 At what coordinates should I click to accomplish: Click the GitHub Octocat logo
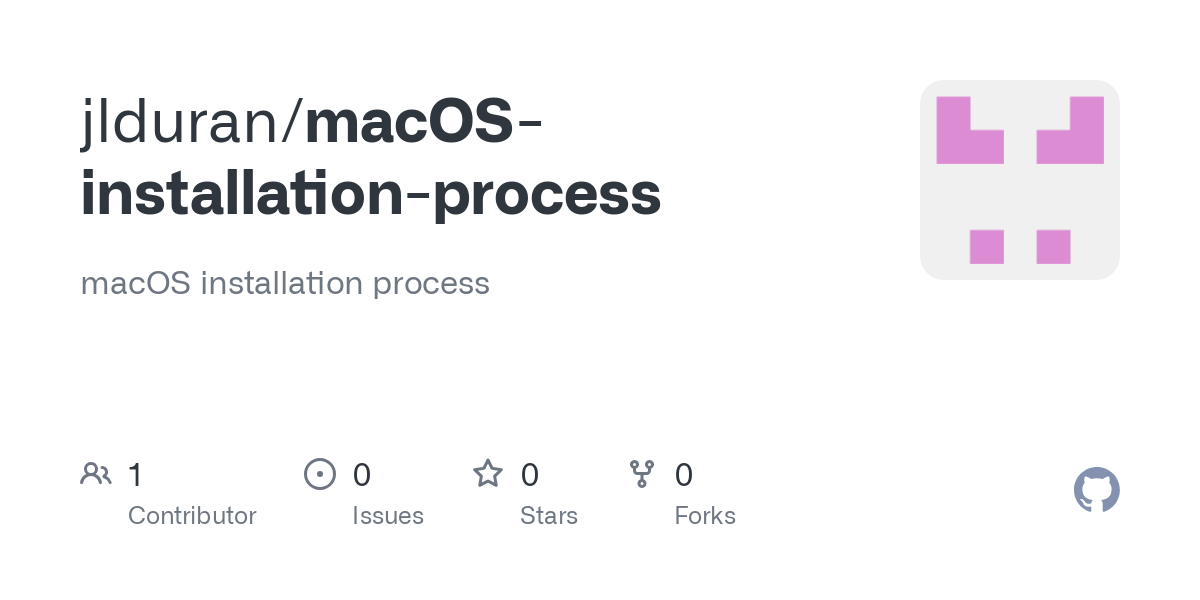coord(1097,490)
